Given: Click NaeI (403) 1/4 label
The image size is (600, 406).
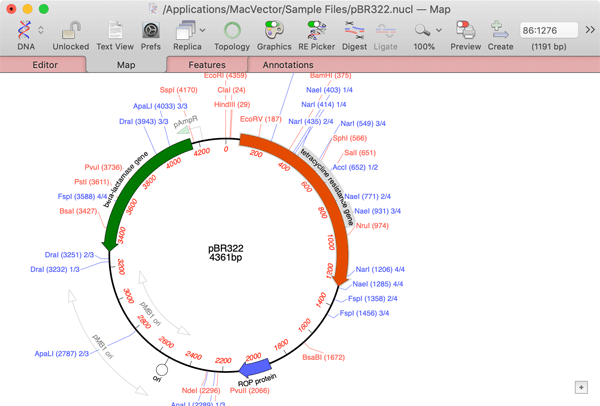Looking at the screenshot, I should tap(329, 90).
